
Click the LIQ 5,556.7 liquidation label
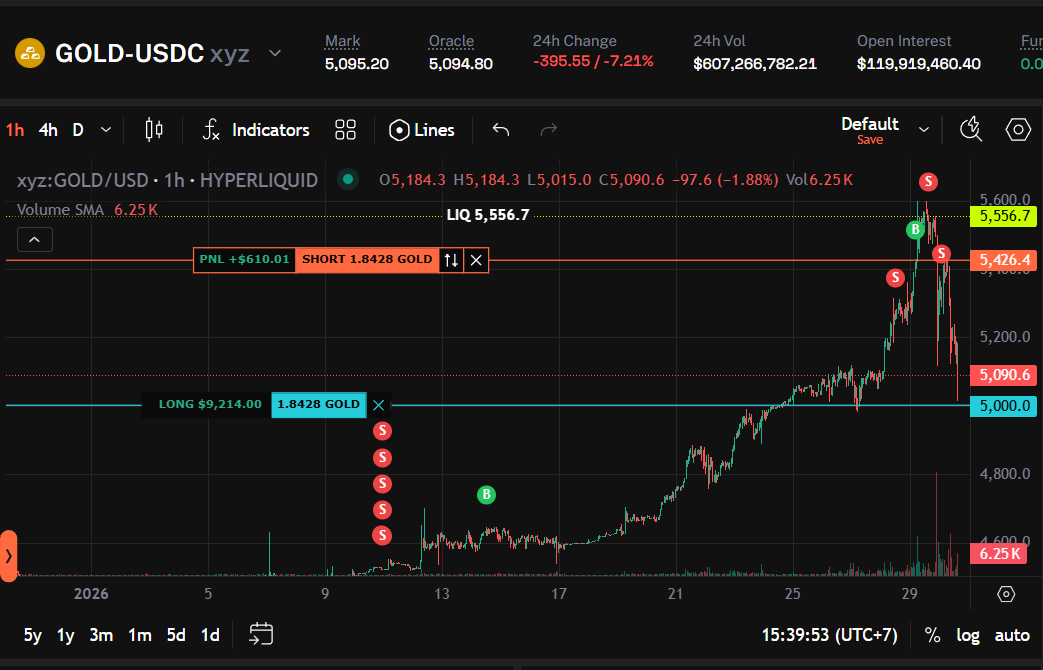click(x=488, y=215)
